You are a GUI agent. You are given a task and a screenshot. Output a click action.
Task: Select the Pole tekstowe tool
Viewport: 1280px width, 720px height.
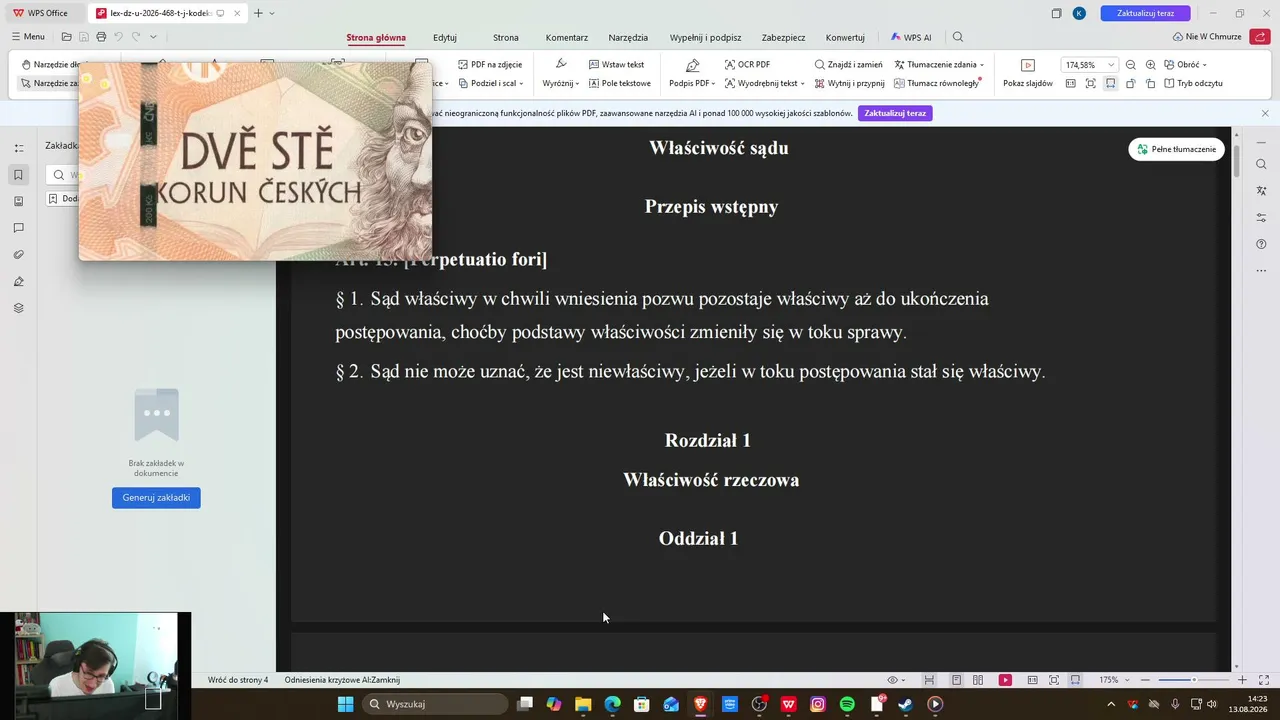point(619,83)
